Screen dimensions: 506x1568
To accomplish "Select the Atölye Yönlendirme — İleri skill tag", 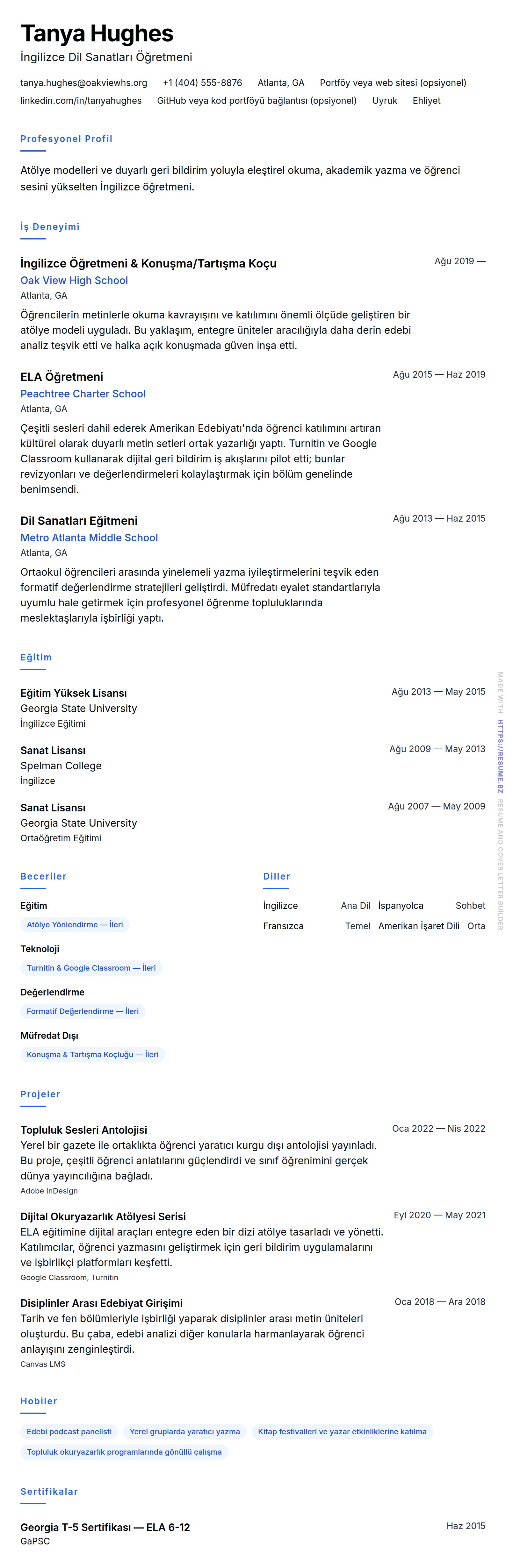I will 75,925.
